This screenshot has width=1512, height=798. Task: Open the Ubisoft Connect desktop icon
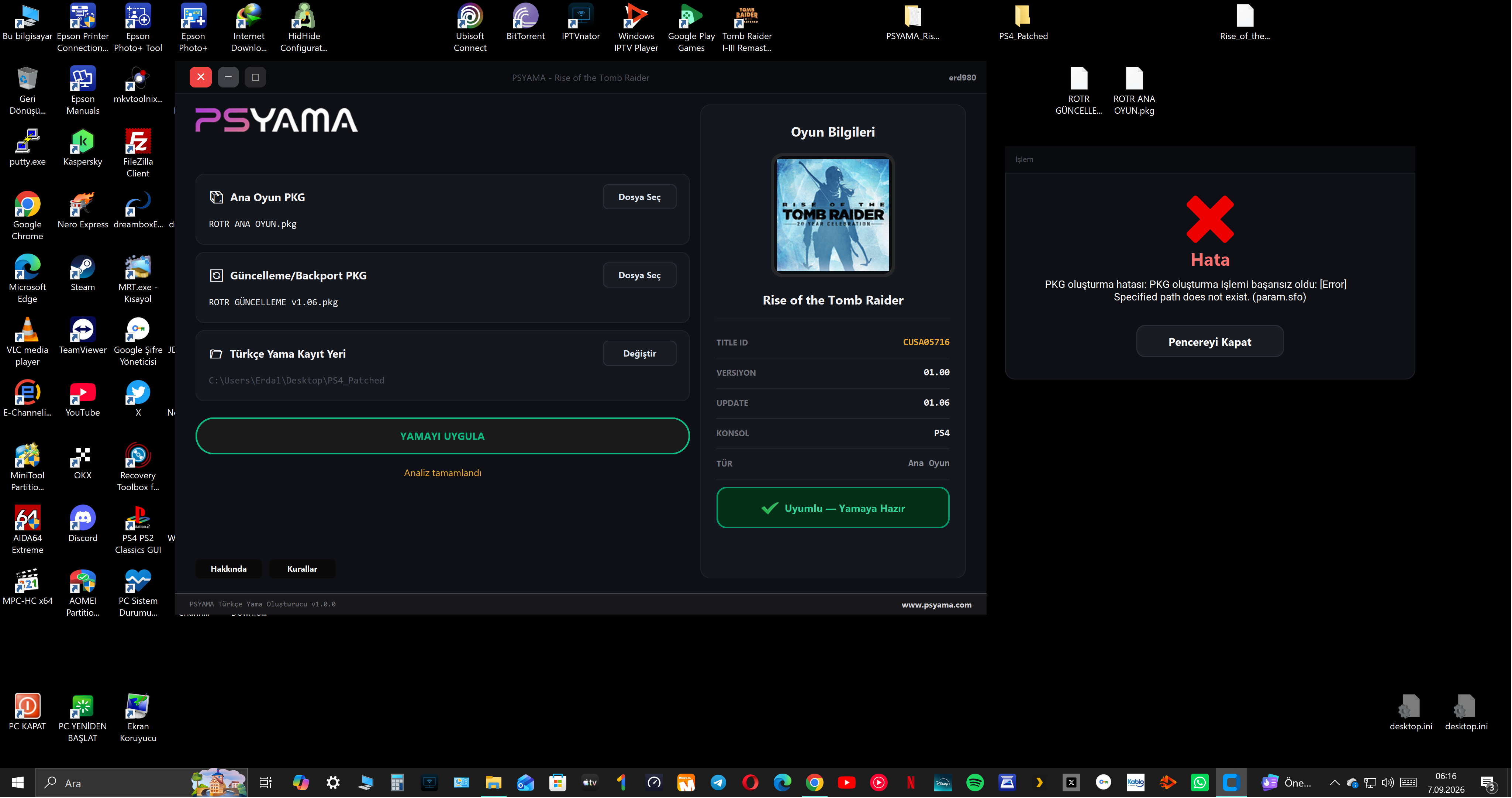point(470,28)
